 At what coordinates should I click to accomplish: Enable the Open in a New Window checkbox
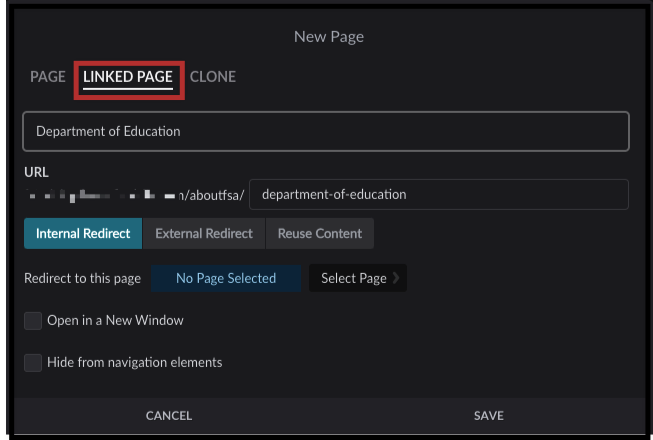[x=33, y=321]
